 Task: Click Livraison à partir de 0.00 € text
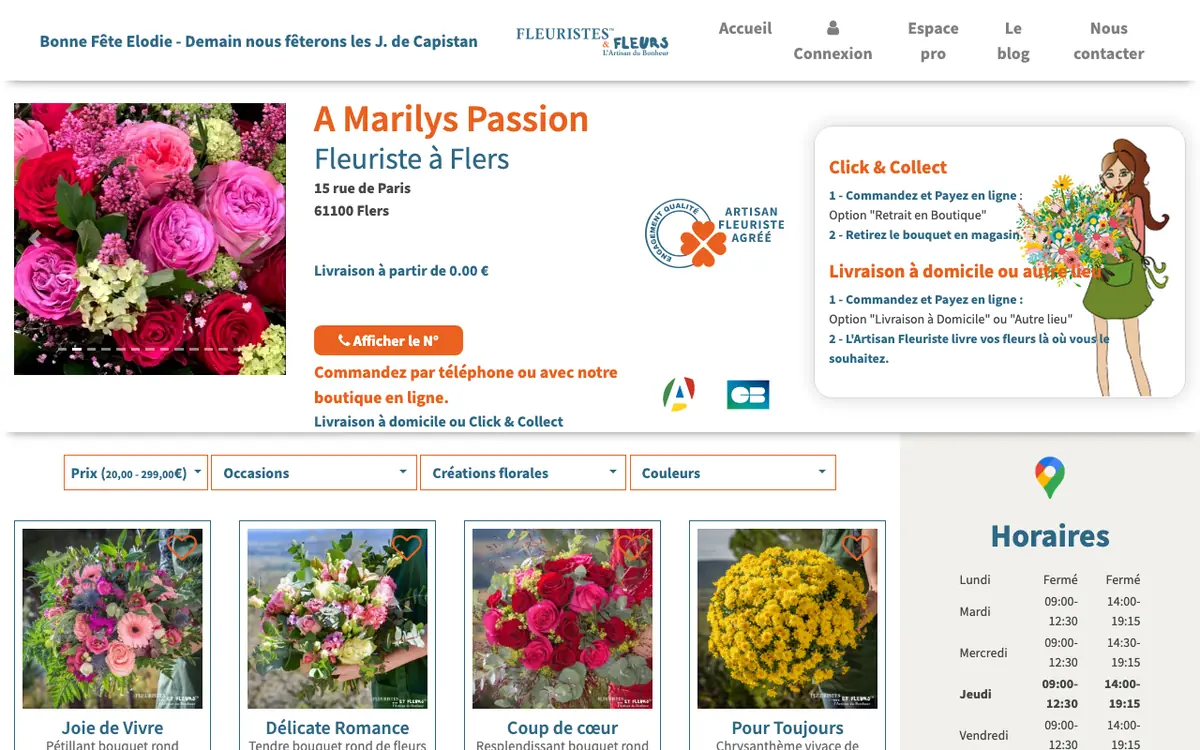tap(401, 271)
